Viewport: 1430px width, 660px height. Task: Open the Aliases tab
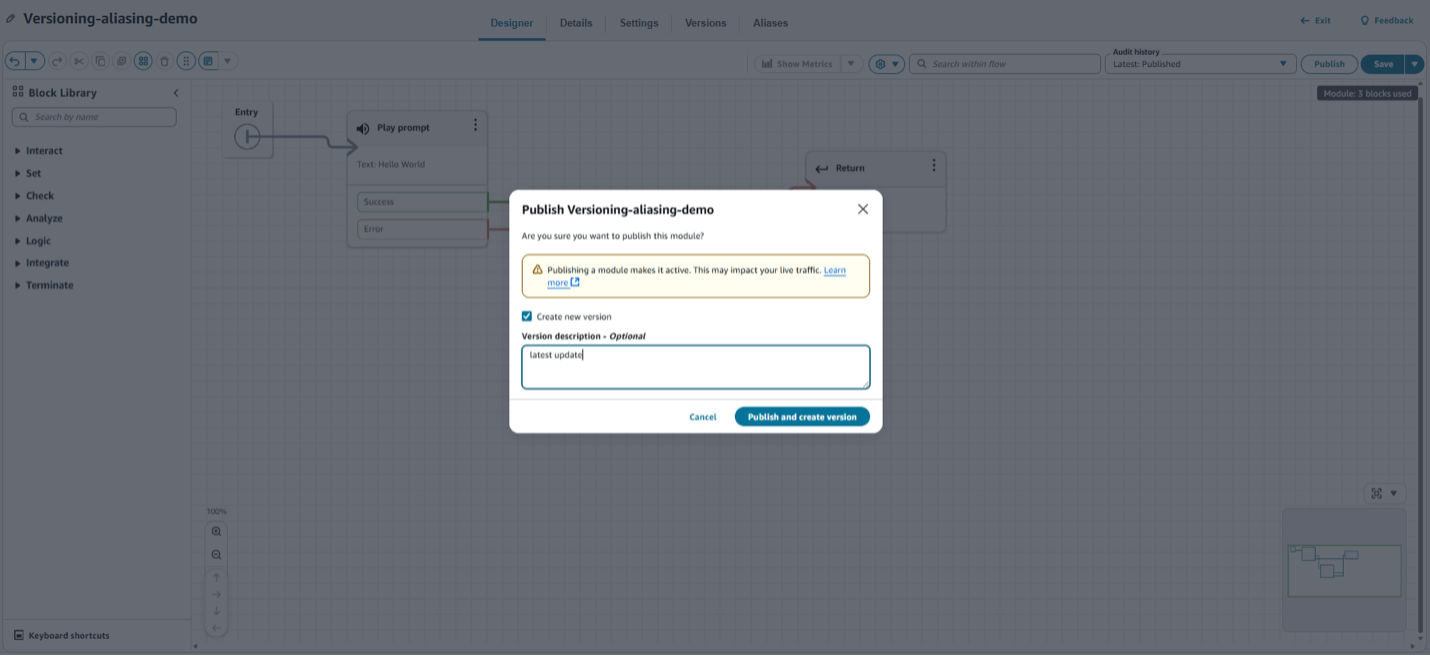coord(770,22)
